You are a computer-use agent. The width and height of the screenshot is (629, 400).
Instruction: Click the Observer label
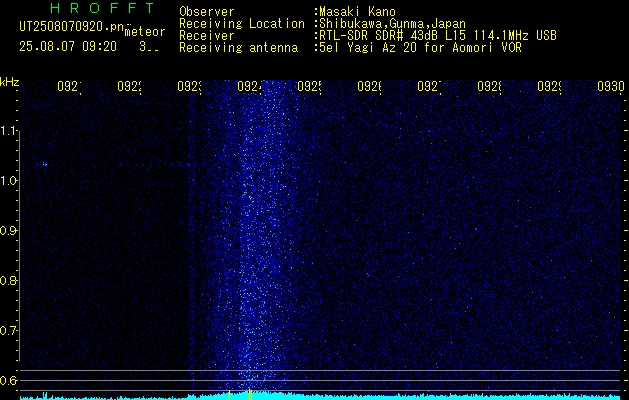(207, 12)
